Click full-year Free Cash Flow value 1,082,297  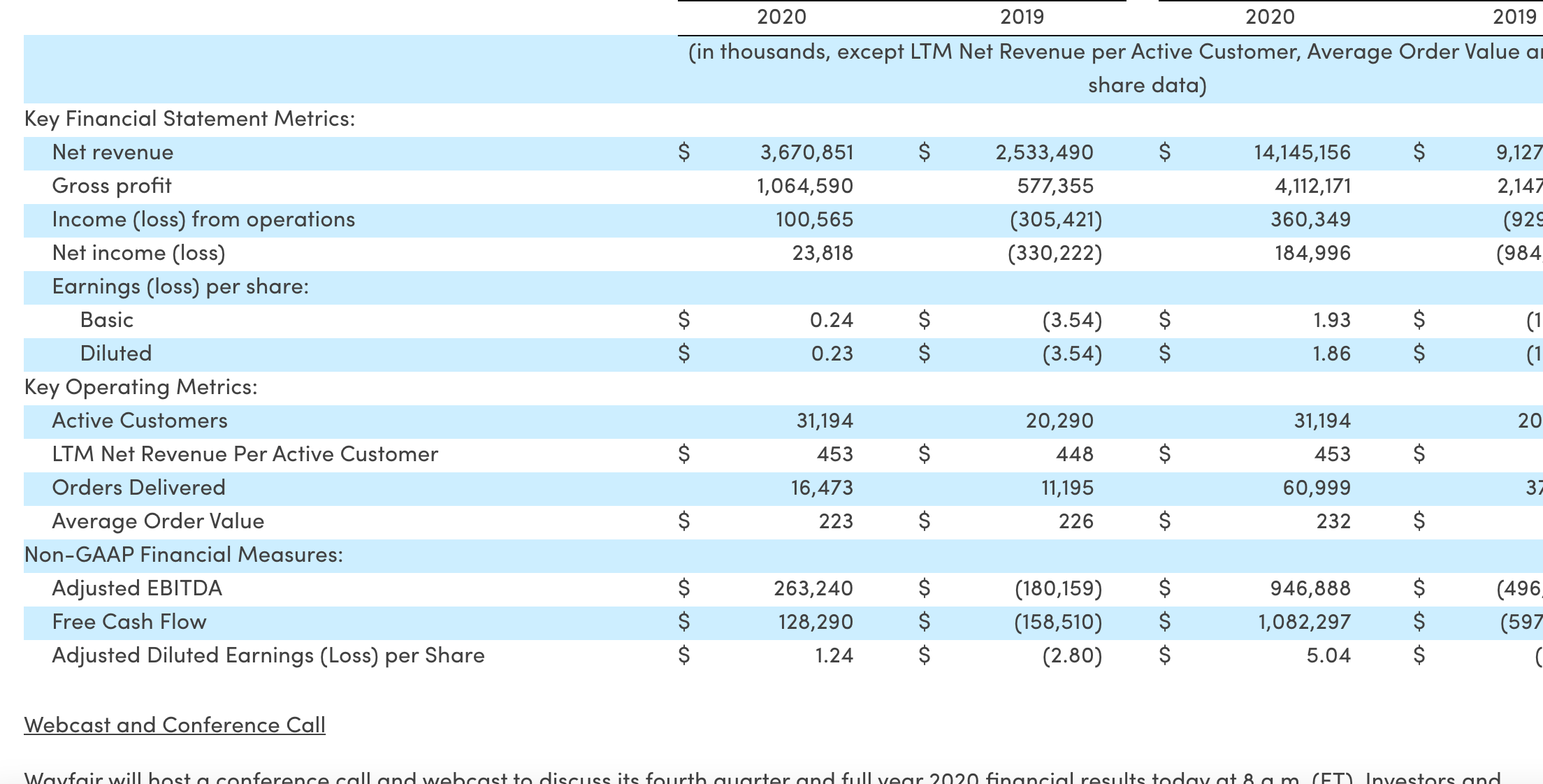tap(1304, 622)
